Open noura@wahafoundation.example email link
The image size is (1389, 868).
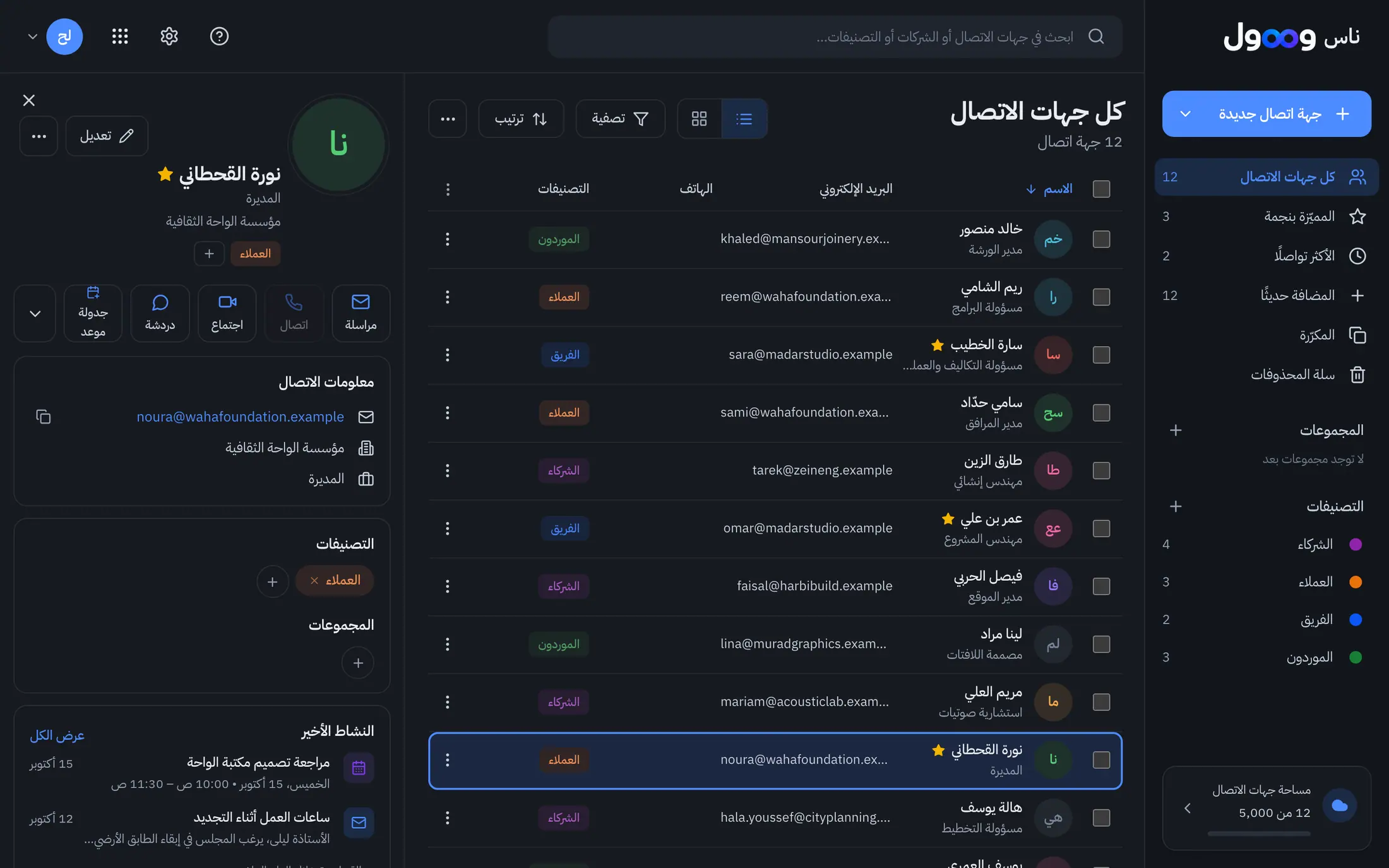click(x=241, y=417)
